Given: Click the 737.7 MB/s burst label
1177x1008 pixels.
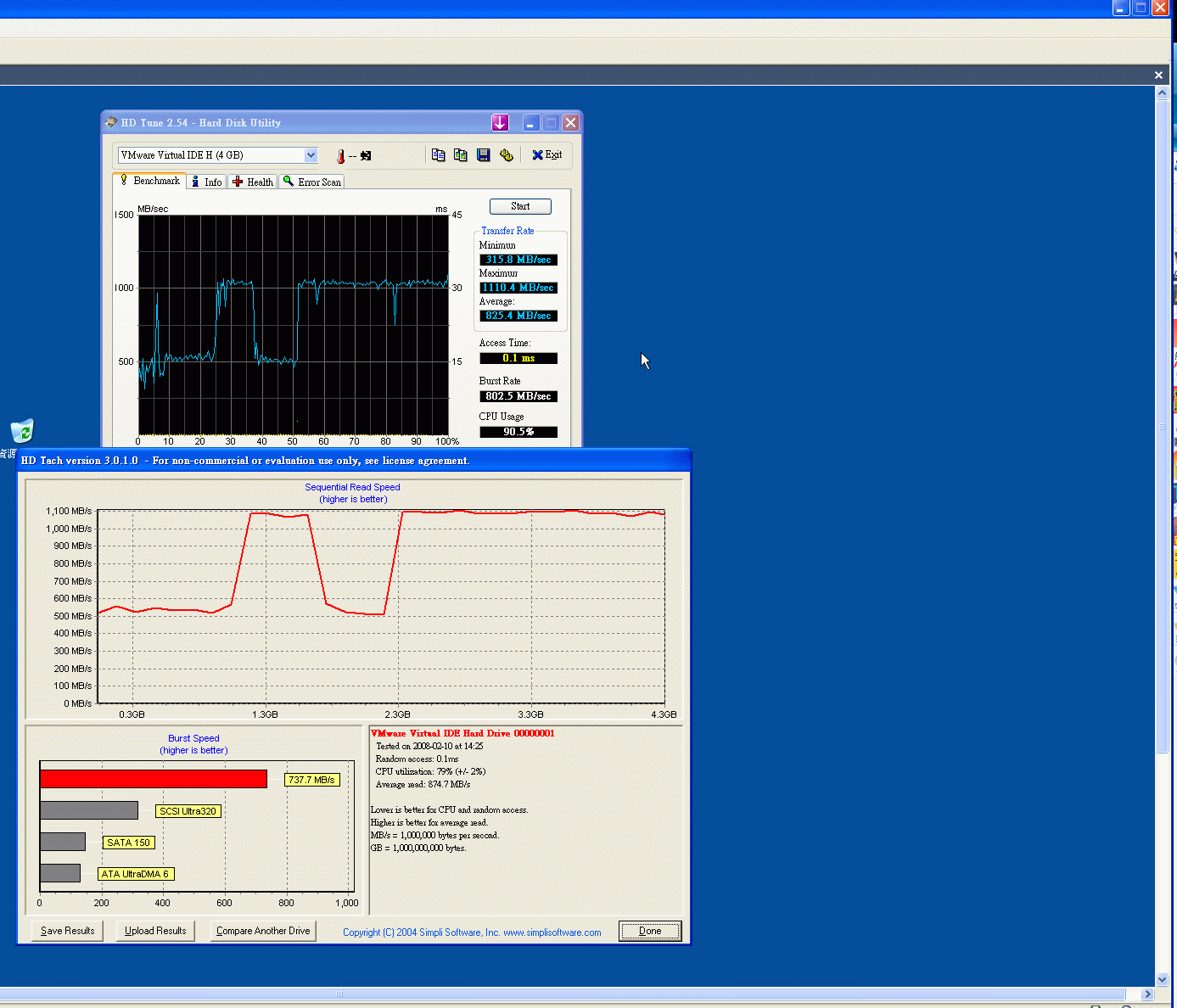Looking at the screenshot, I should [x=311, y=780].
